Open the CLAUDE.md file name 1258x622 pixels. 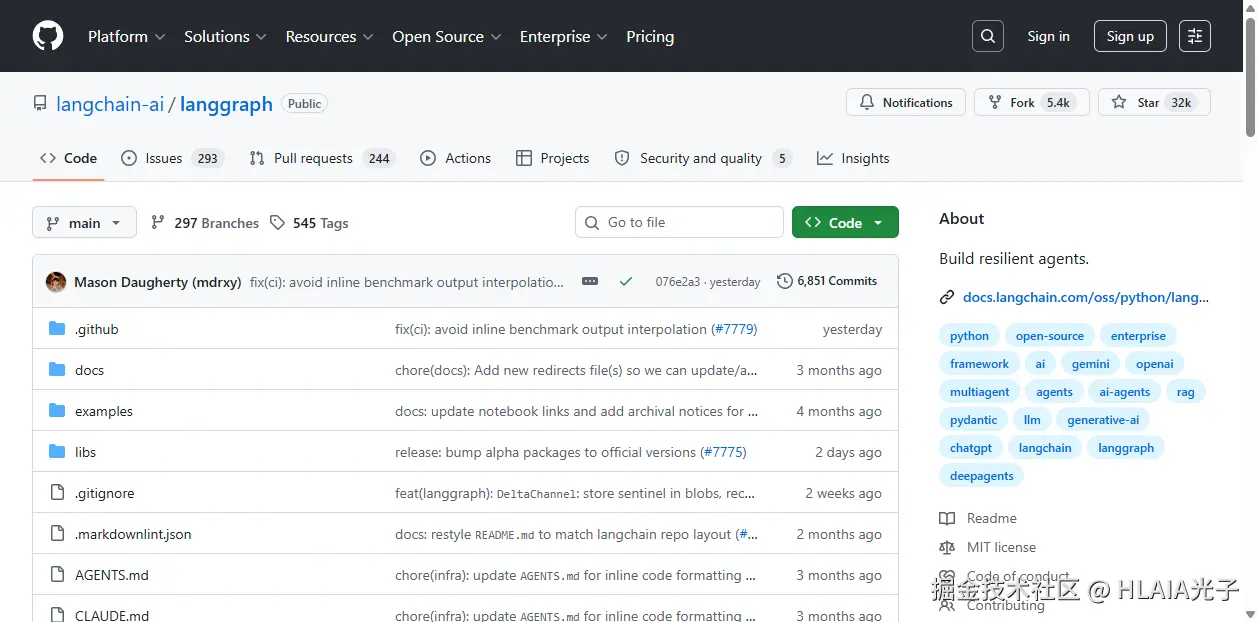click(x=112, y=615)
